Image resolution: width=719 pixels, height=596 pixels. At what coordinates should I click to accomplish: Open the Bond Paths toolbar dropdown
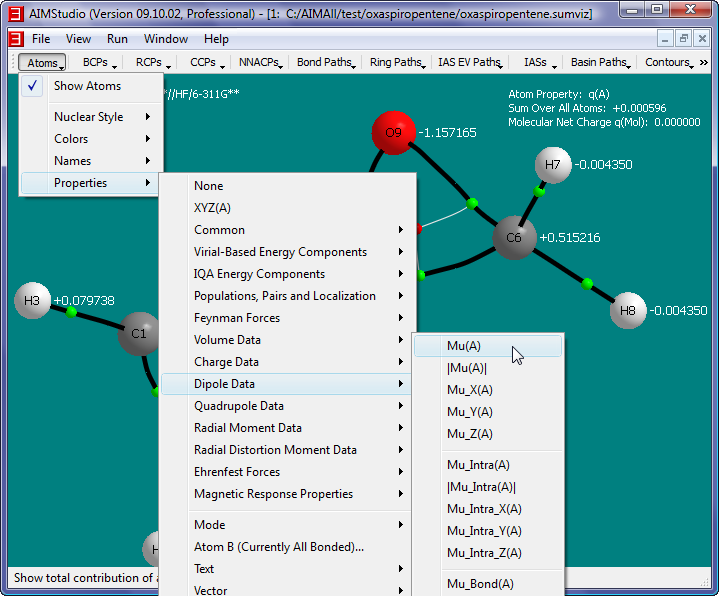pyautogui.click(x=326, y=62)
